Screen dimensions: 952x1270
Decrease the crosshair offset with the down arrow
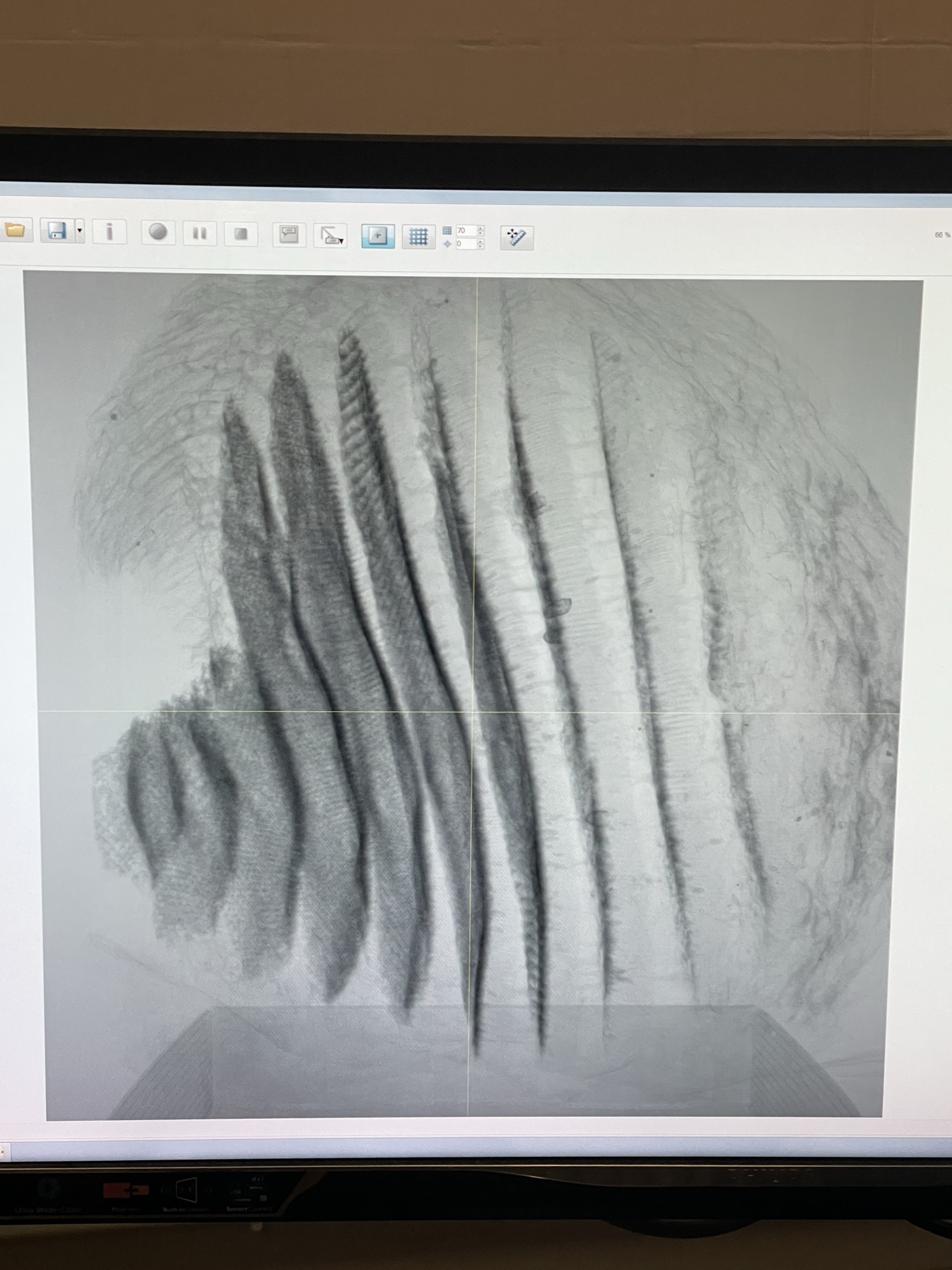coord(480,247)
